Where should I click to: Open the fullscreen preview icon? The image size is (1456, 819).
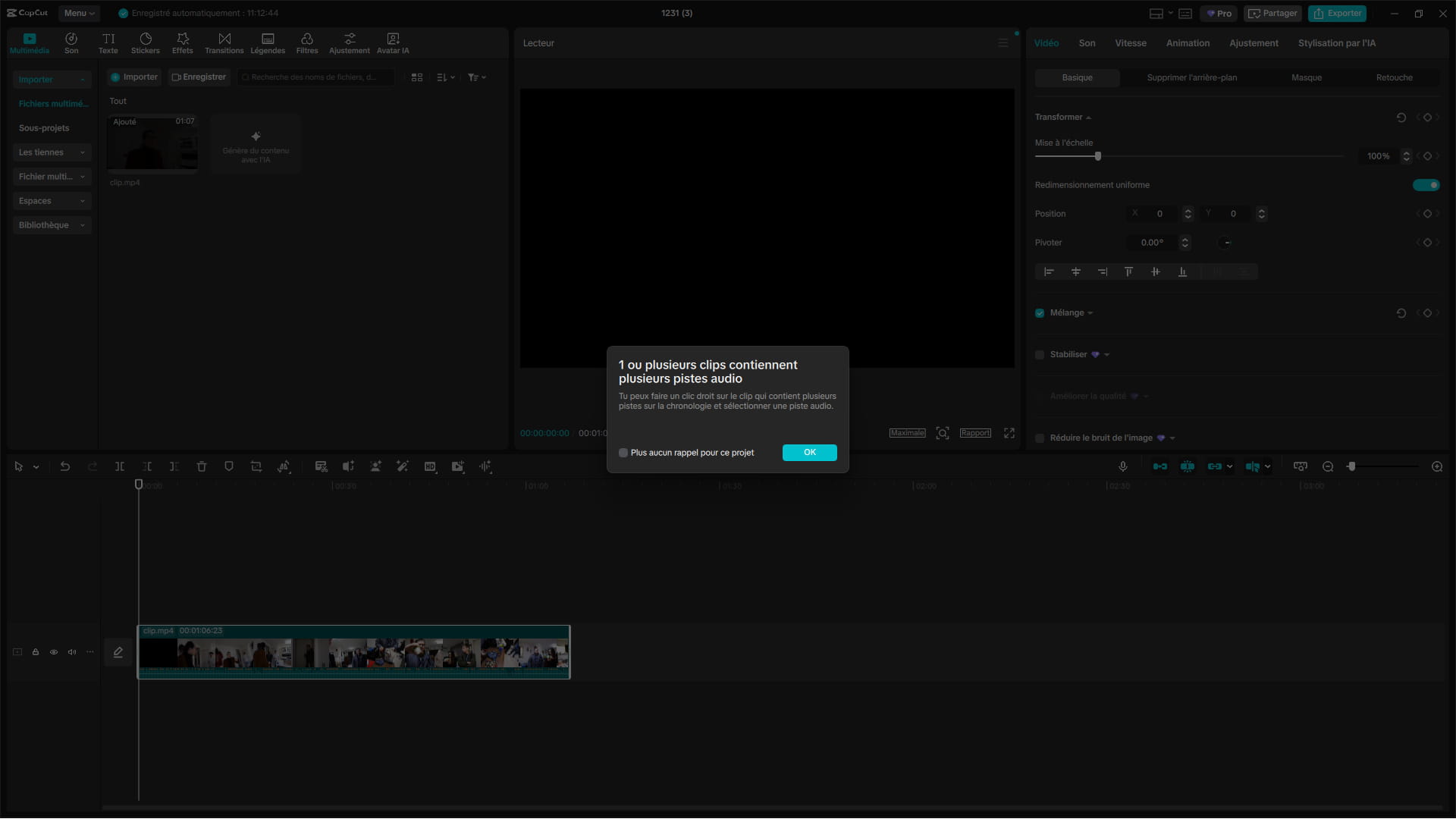1009,433
